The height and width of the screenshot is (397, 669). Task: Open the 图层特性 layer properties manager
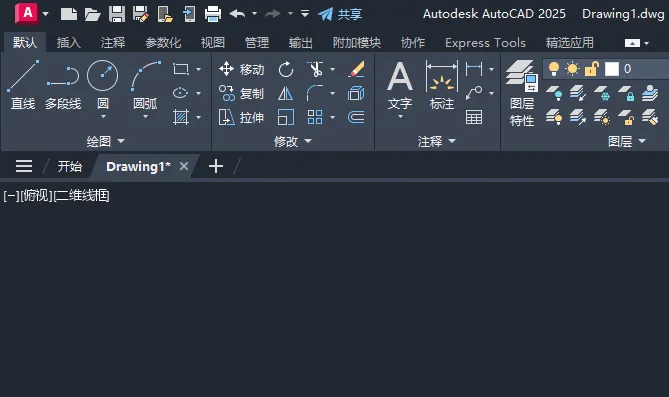[x=522, y=93]
